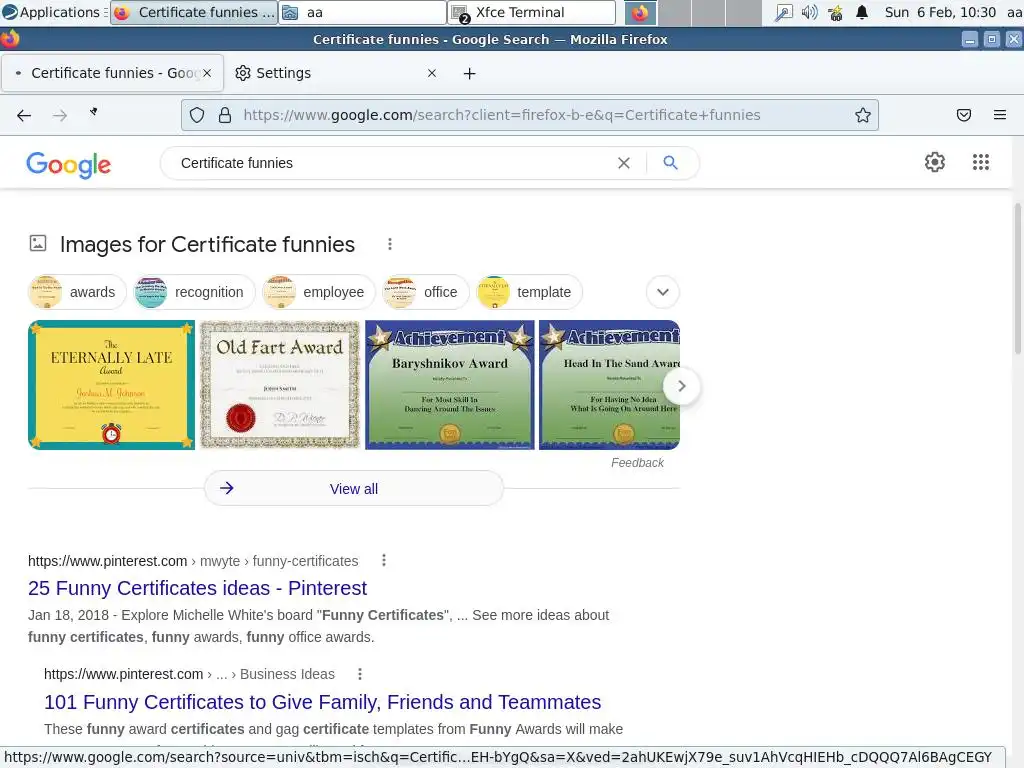Image resolution: width=1024 pixels, height=768 pixels.
Task: Go back to the previous page
Action: tap(24, 116)
